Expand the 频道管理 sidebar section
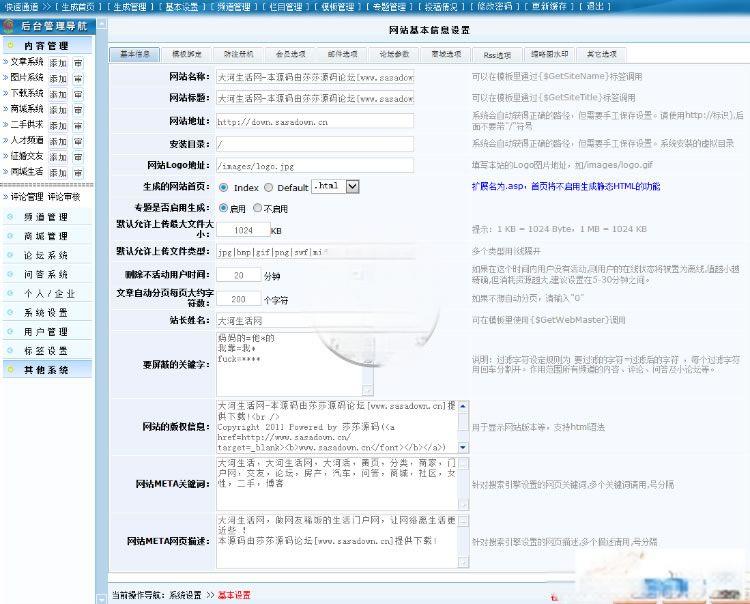 pyautogui.click(x=46, y=216)
